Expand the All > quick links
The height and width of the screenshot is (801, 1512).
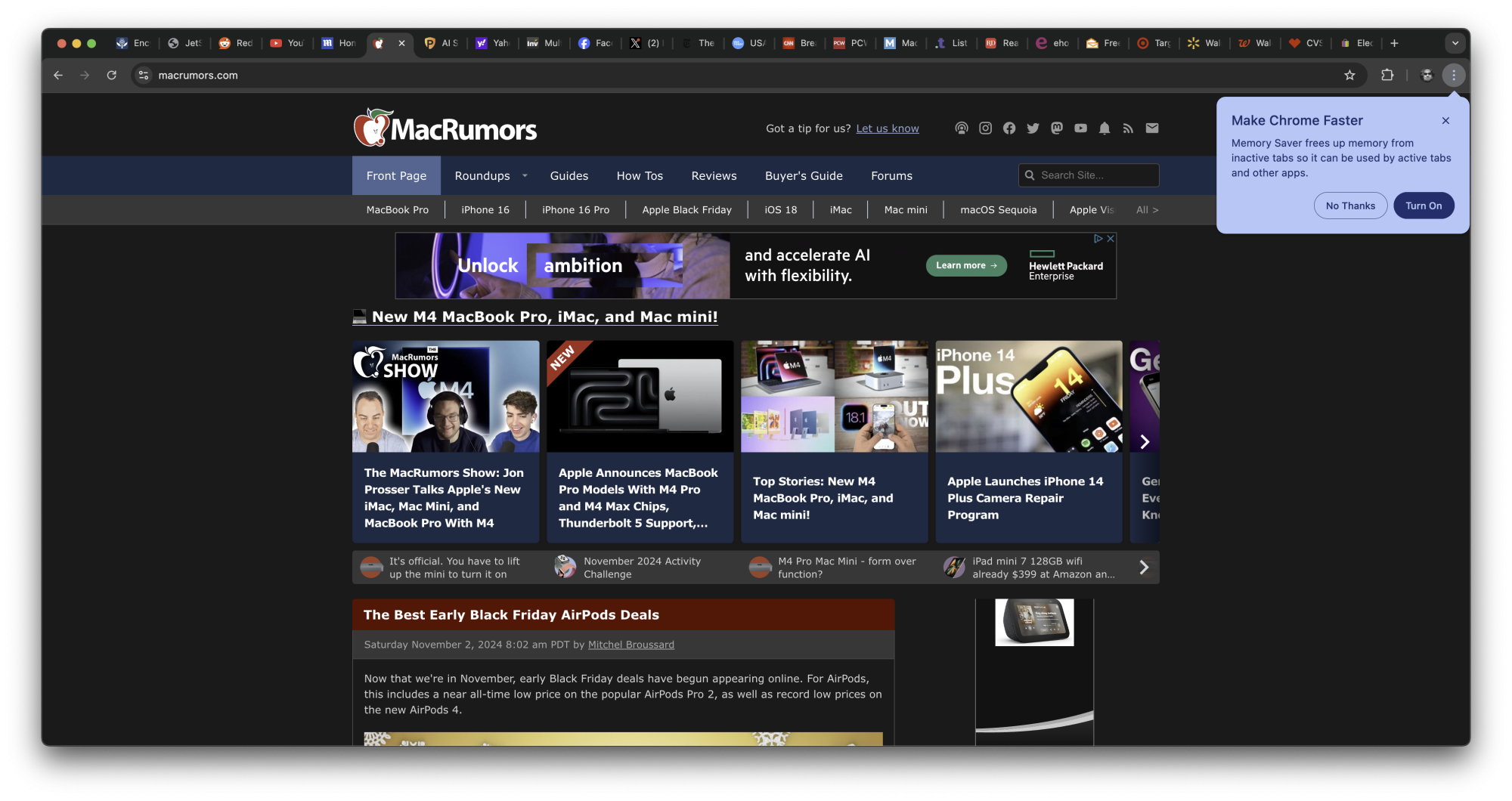pos(1147,210)
